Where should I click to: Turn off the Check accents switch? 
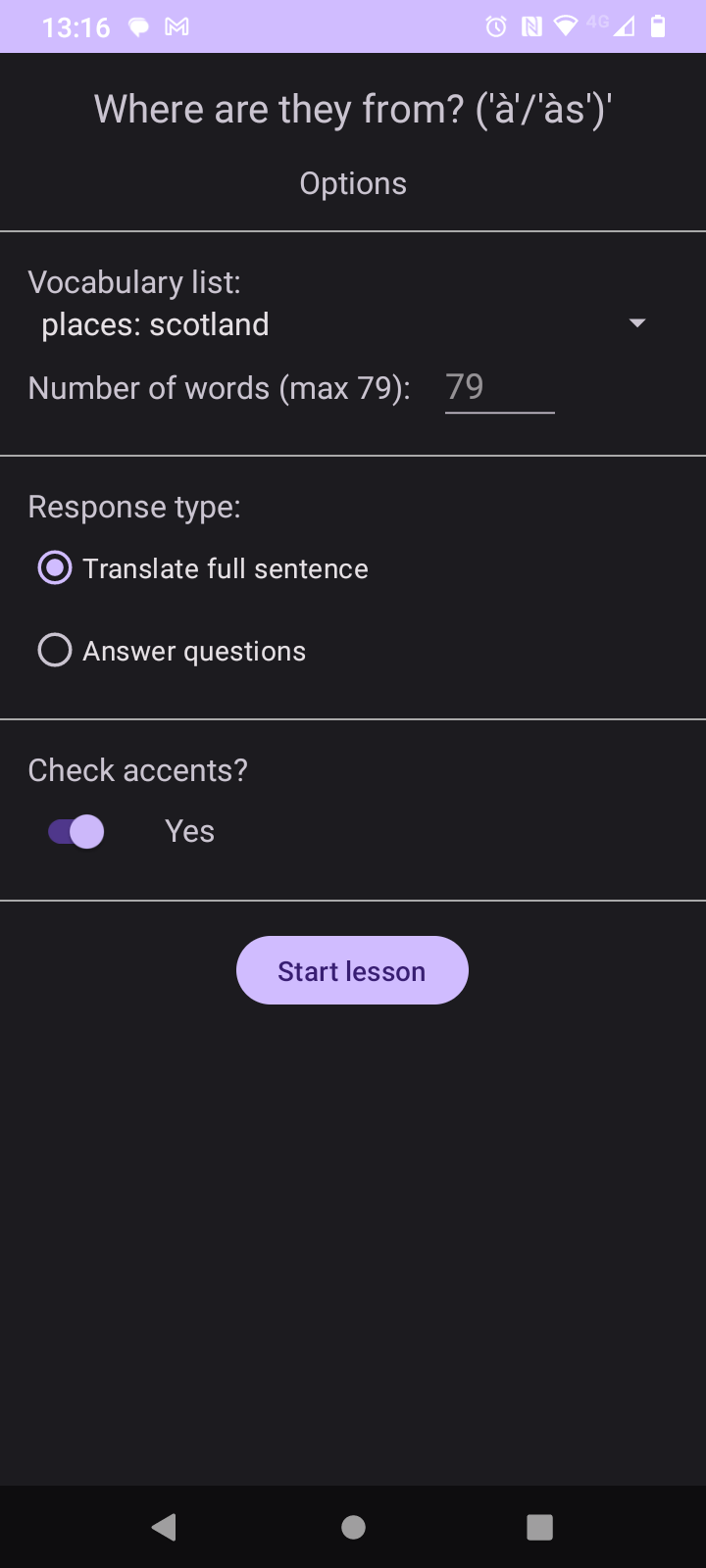tap(76, 832)
